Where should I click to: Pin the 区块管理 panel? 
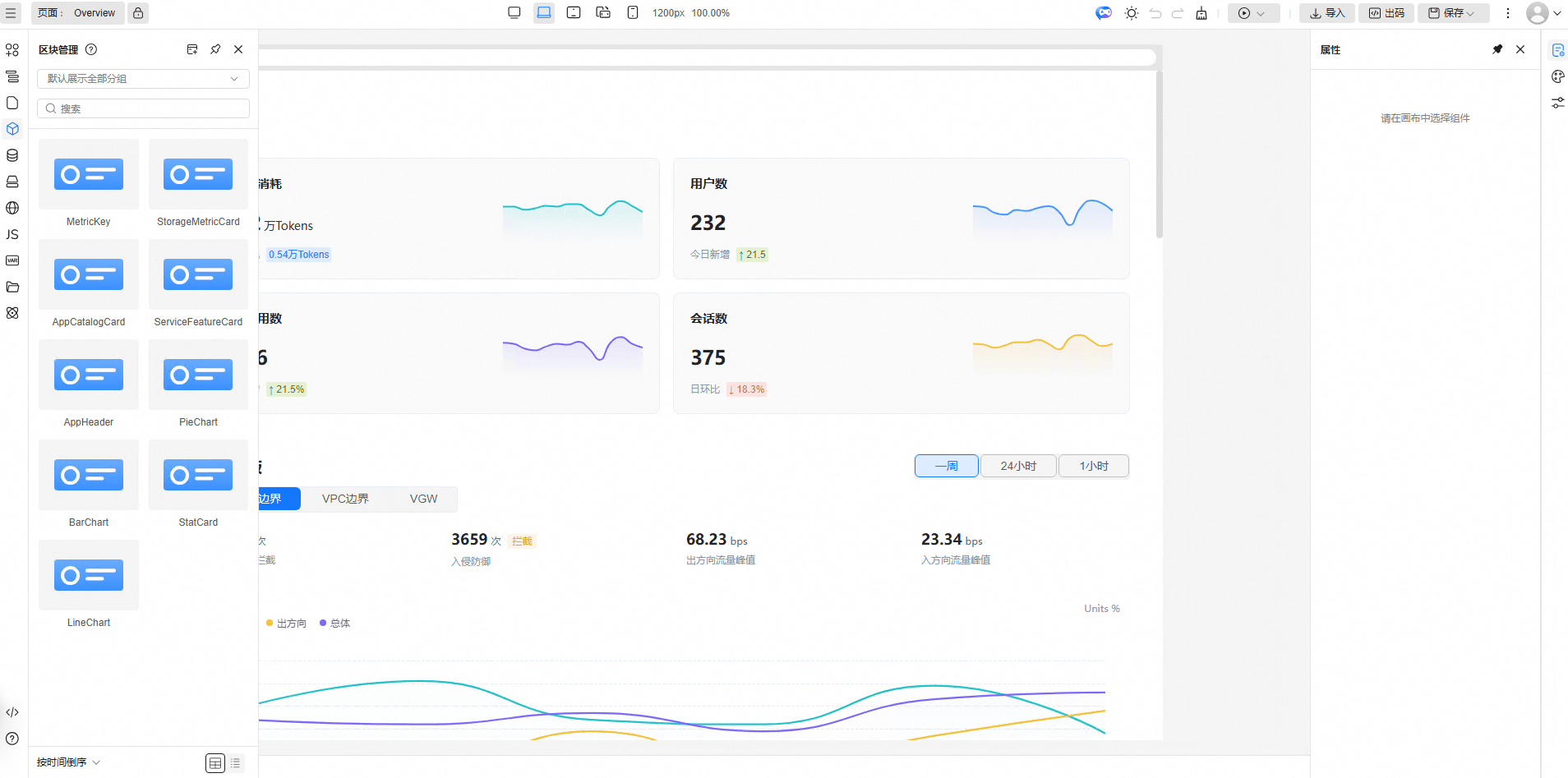215,49
